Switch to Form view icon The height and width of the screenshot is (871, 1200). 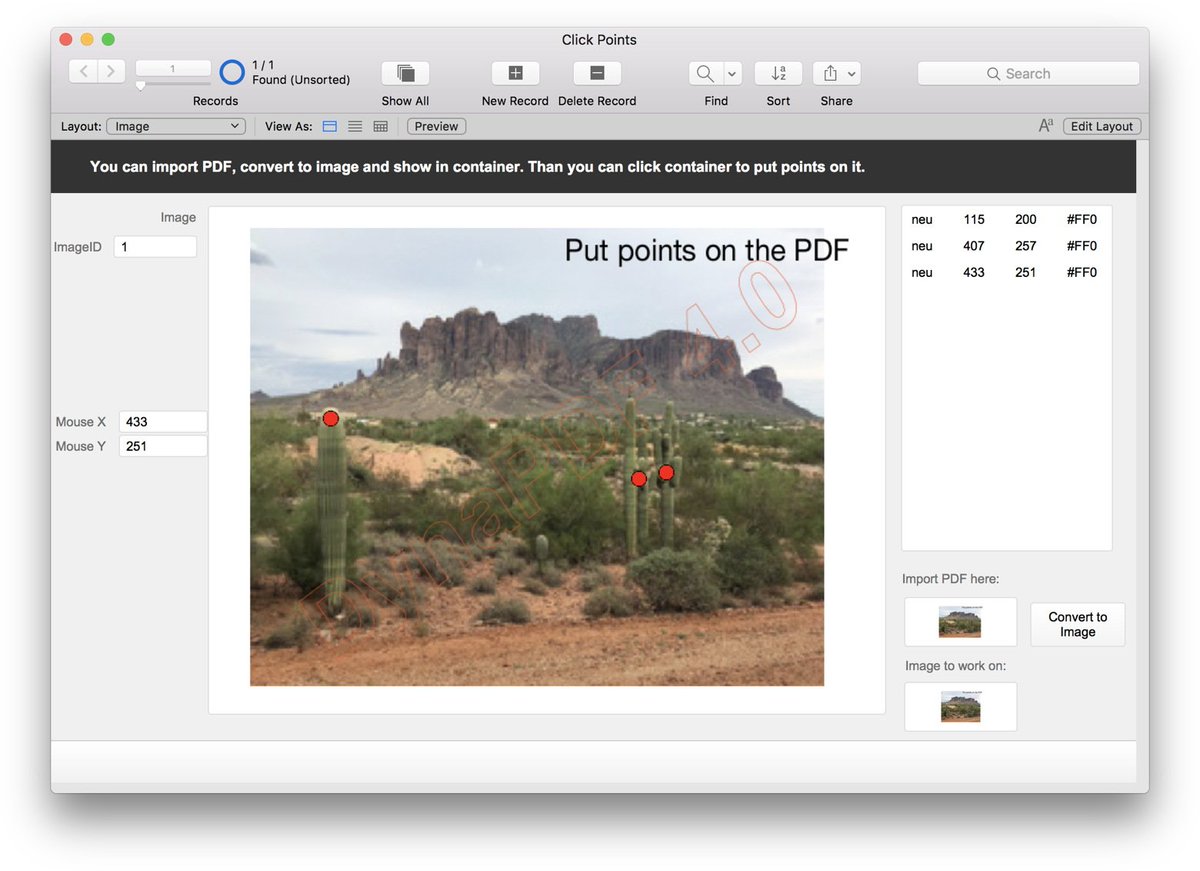pyautogui.click(x=329, y=126)
